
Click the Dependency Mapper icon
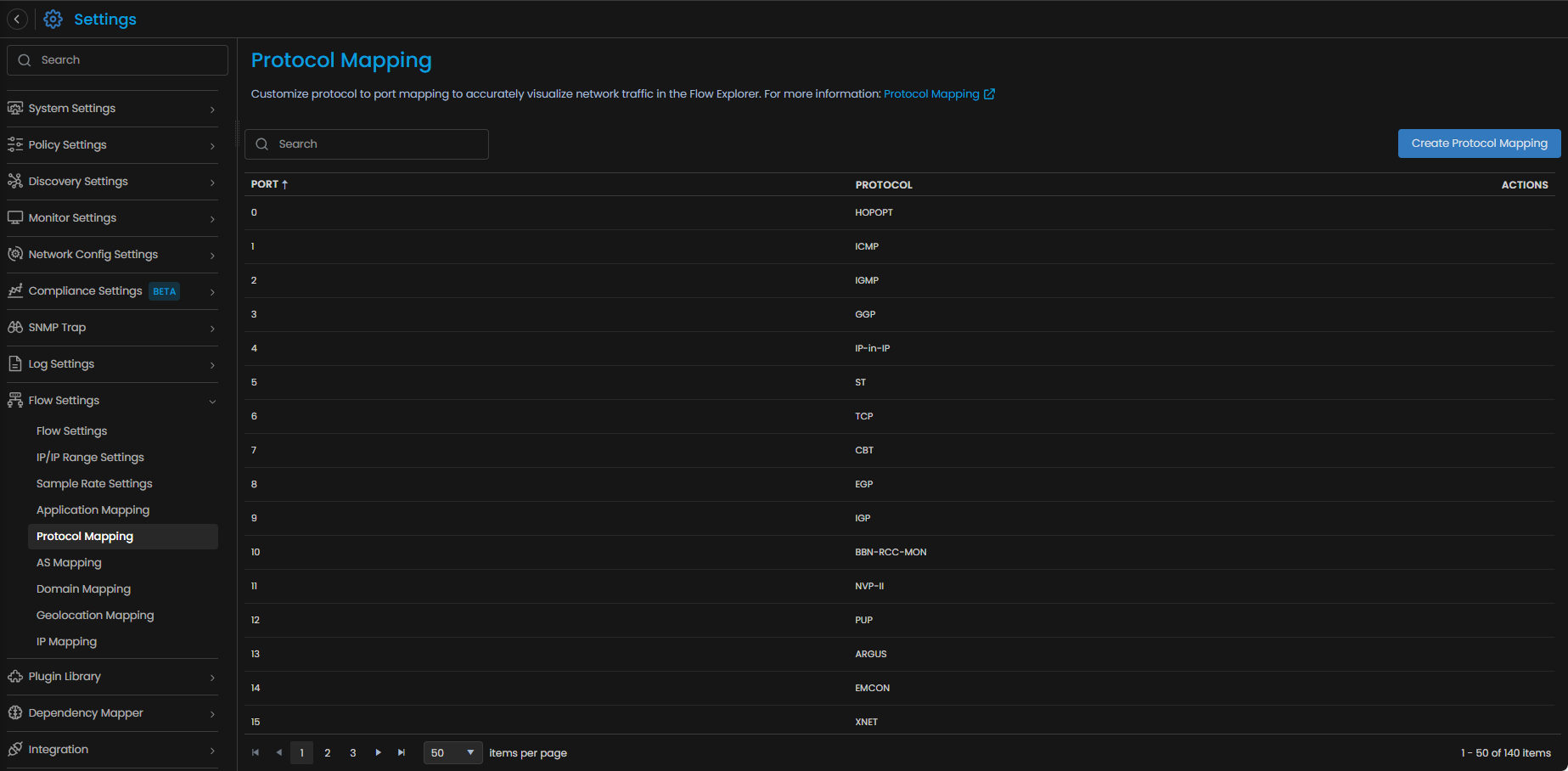tap(15, 712)
